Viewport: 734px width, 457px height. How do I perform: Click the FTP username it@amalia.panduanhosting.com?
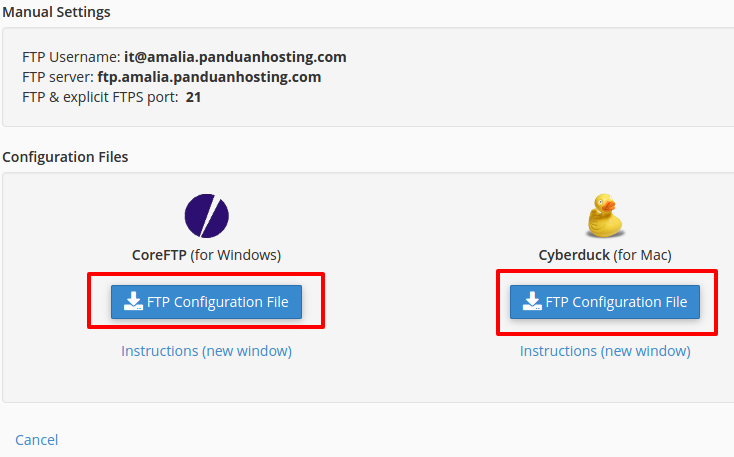(235, 57)
